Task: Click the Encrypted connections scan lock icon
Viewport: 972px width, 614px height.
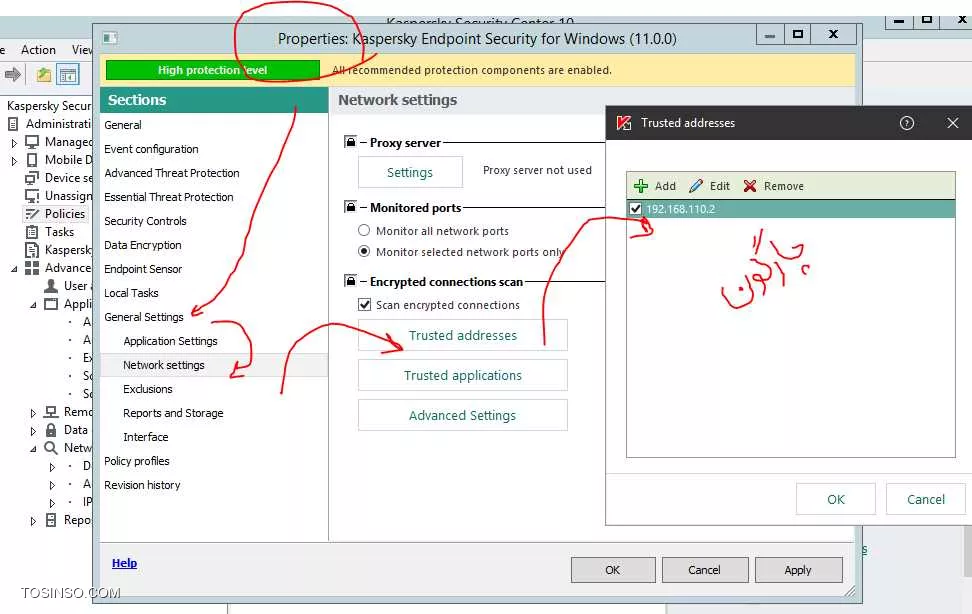Action: pos(350,281)
